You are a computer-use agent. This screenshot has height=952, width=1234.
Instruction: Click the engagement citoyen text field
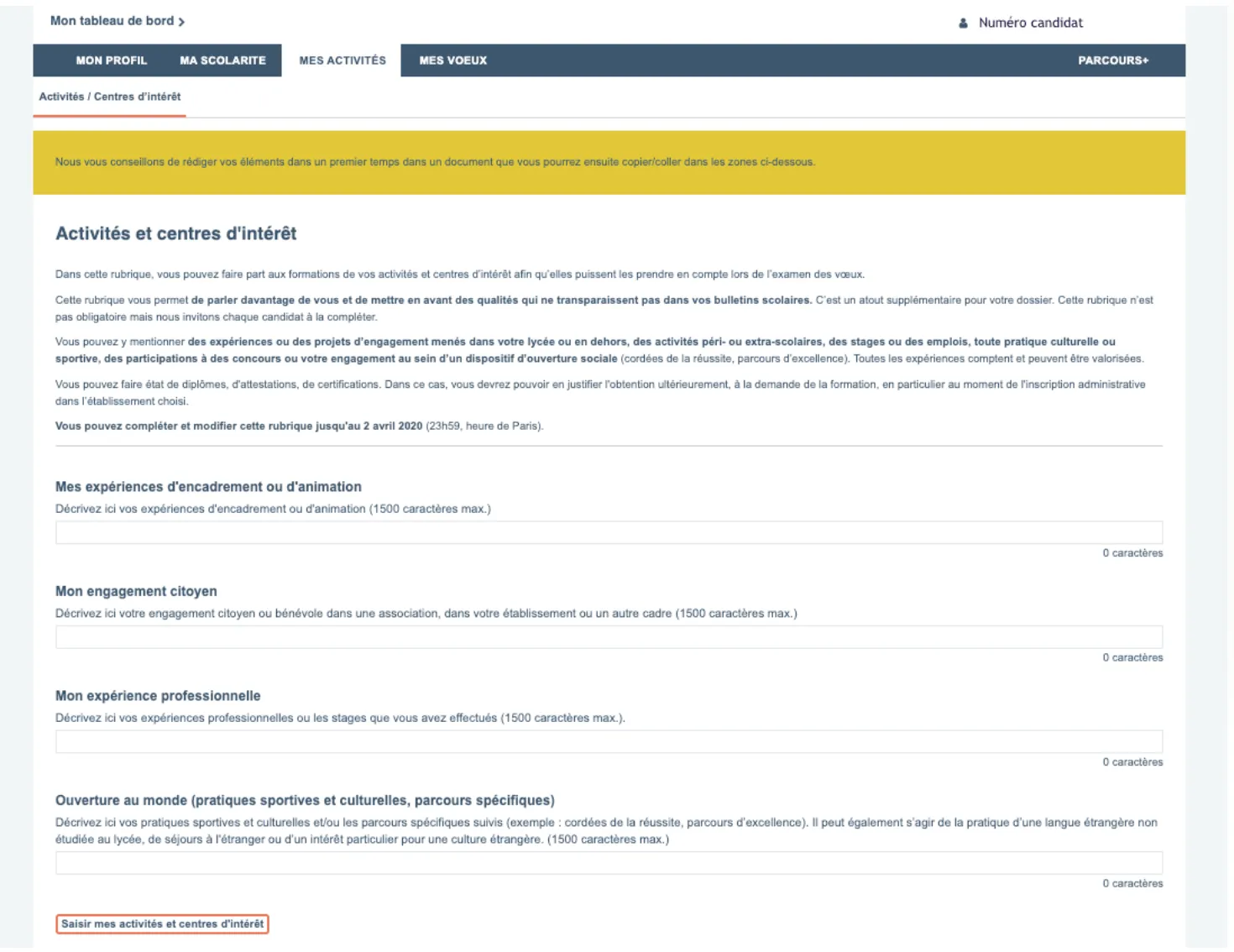(x=609, y=636)
